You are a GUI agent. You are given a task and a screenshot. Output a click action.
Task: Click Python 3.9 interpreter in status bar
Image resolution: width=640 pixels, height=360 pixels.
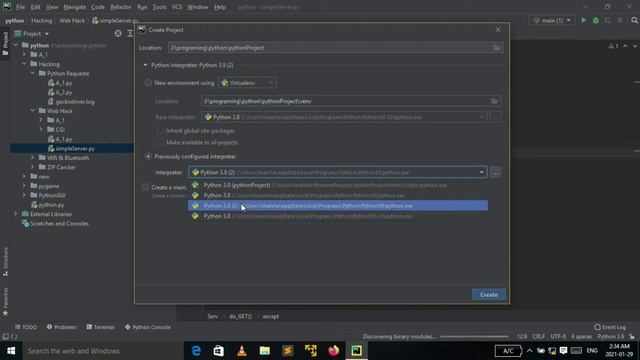611,336
